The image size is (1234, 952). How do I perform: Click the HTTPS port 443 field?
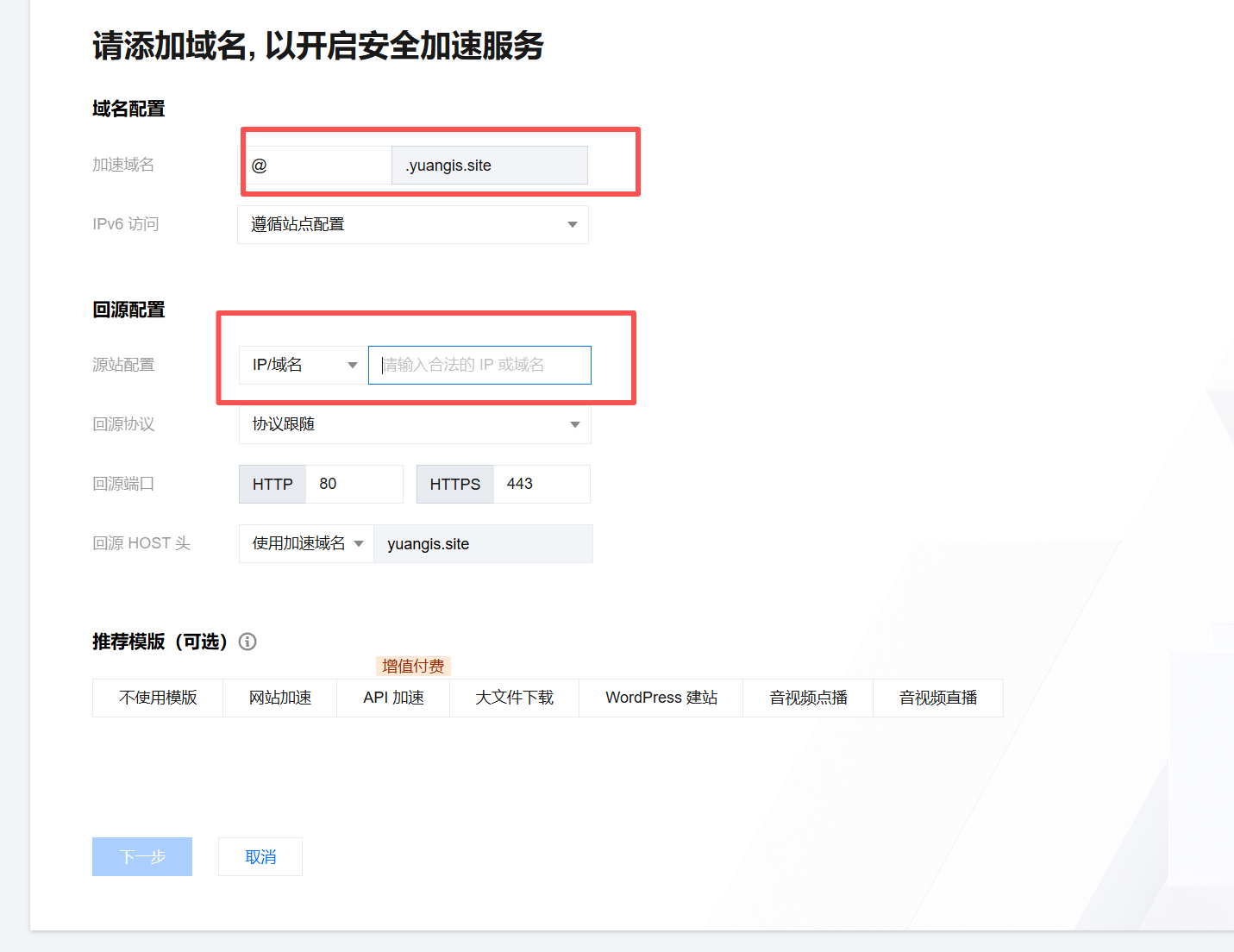[541, 484]
